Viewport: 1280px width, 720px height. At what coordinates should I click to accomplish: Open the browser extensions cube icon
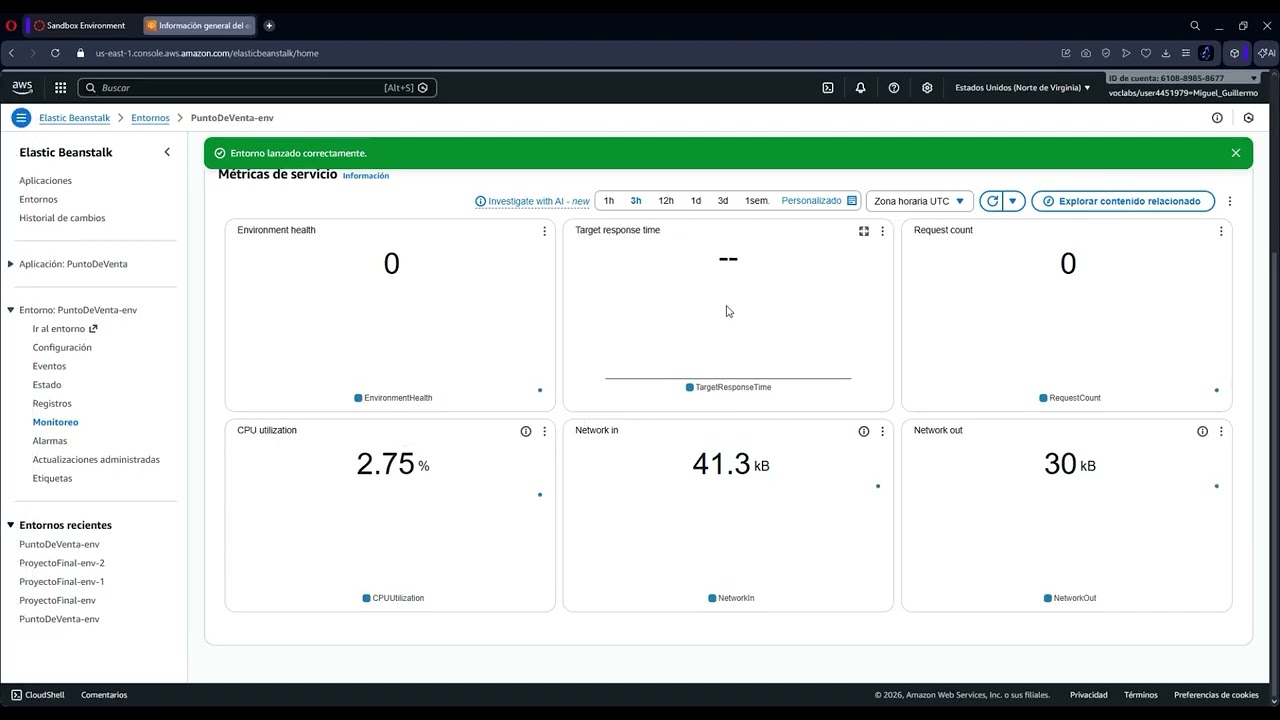coord(1235,53)
